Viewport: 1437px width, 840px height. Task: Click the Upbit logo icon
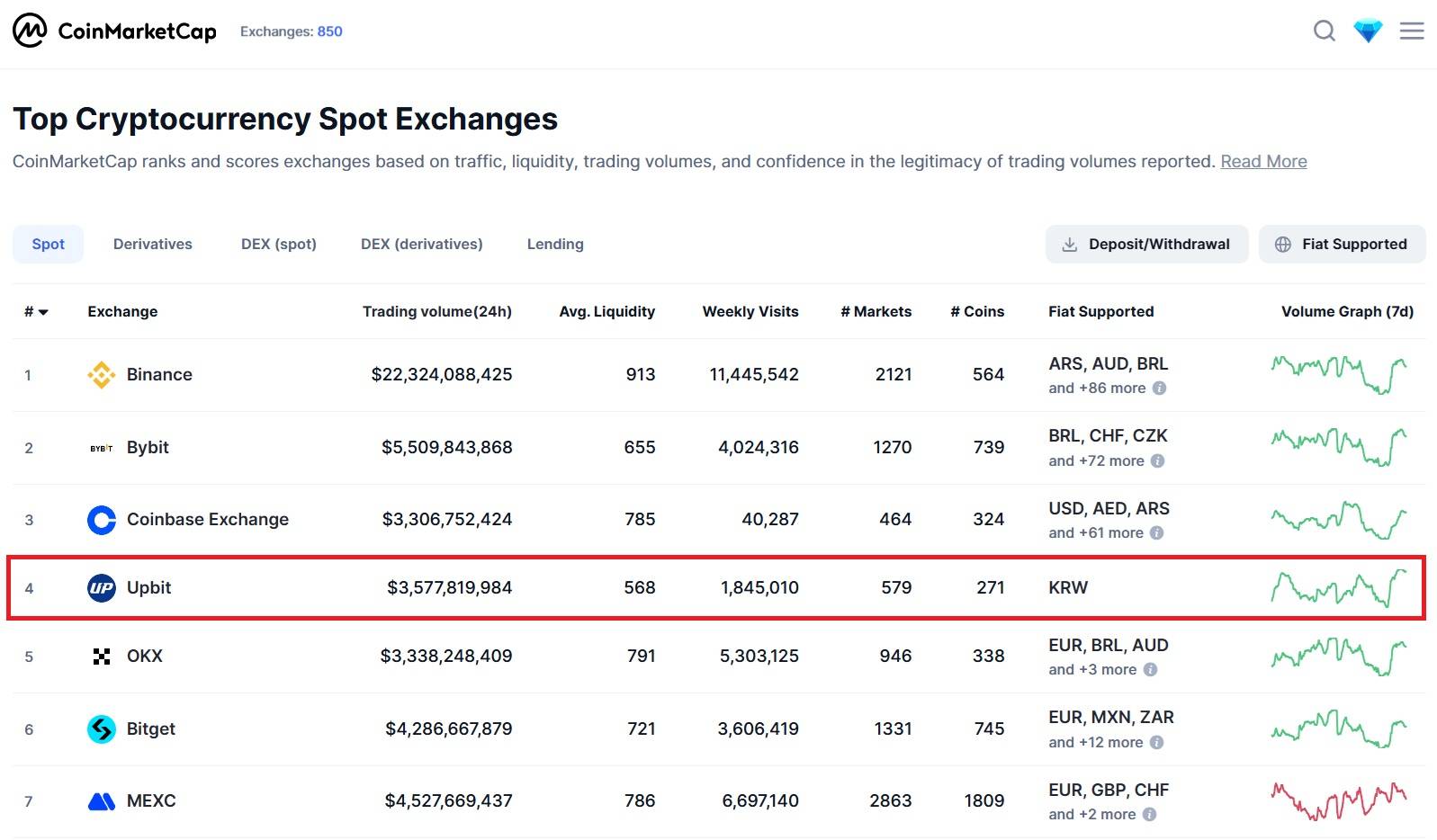(x=102, y=588)
